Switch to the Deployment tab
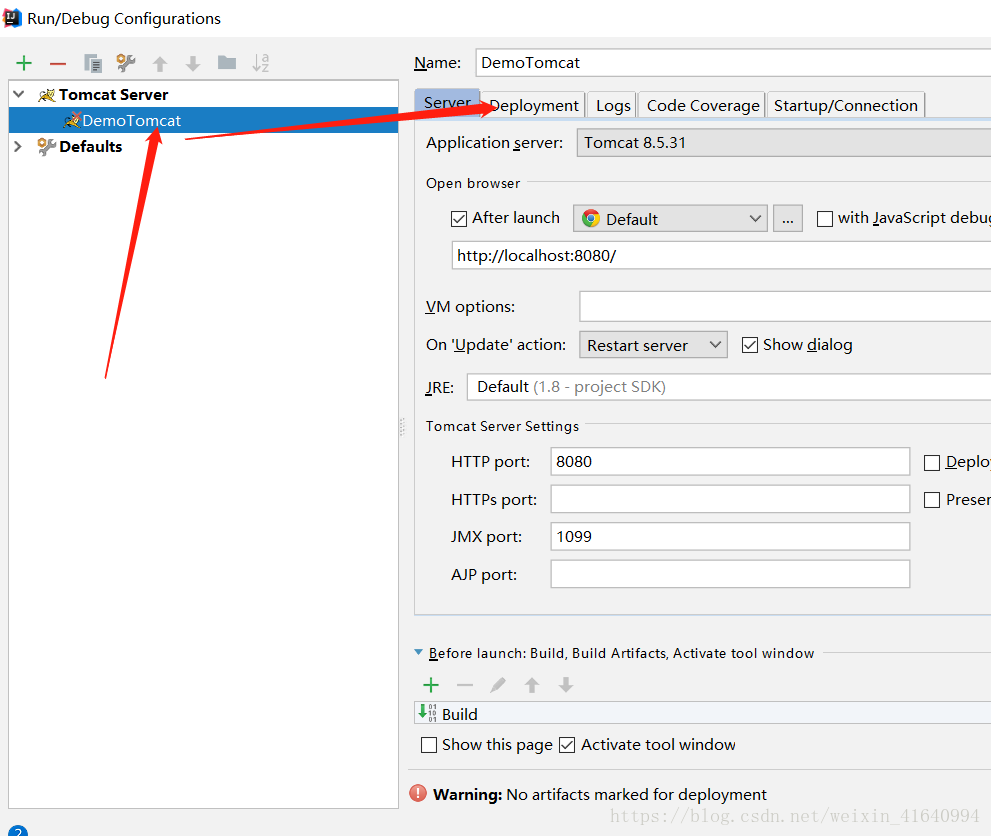Image resolution: width=991 pixels, height=836 pixels. tap(534, 106)
